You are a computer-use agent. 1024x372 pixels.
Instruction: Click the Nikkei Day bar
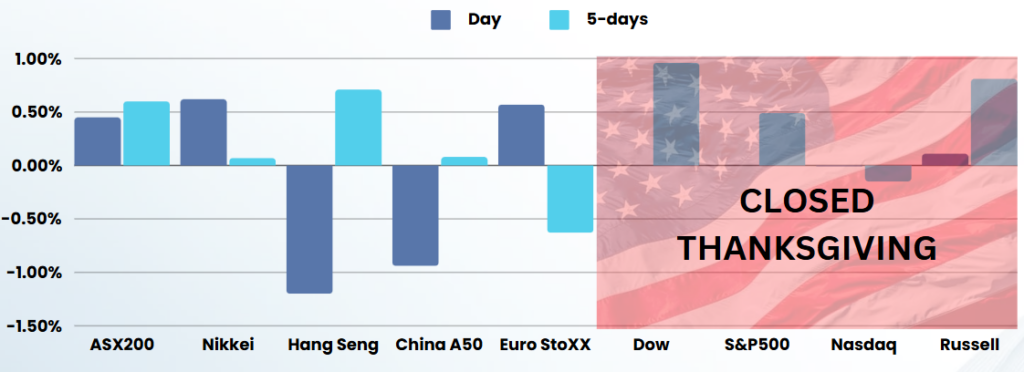point(204,132)
